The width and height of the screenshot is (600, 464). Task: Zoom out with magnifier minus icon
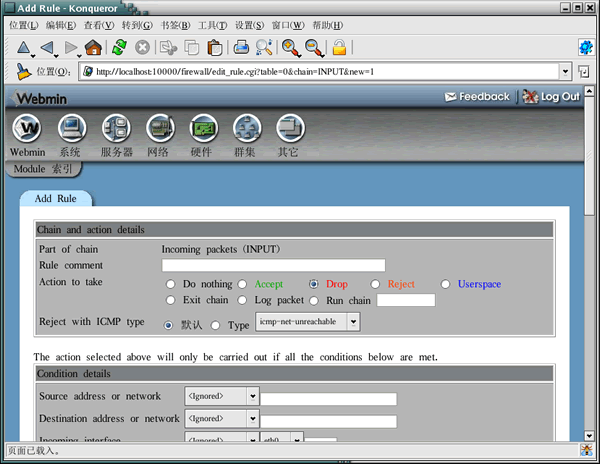coord(314,48)
